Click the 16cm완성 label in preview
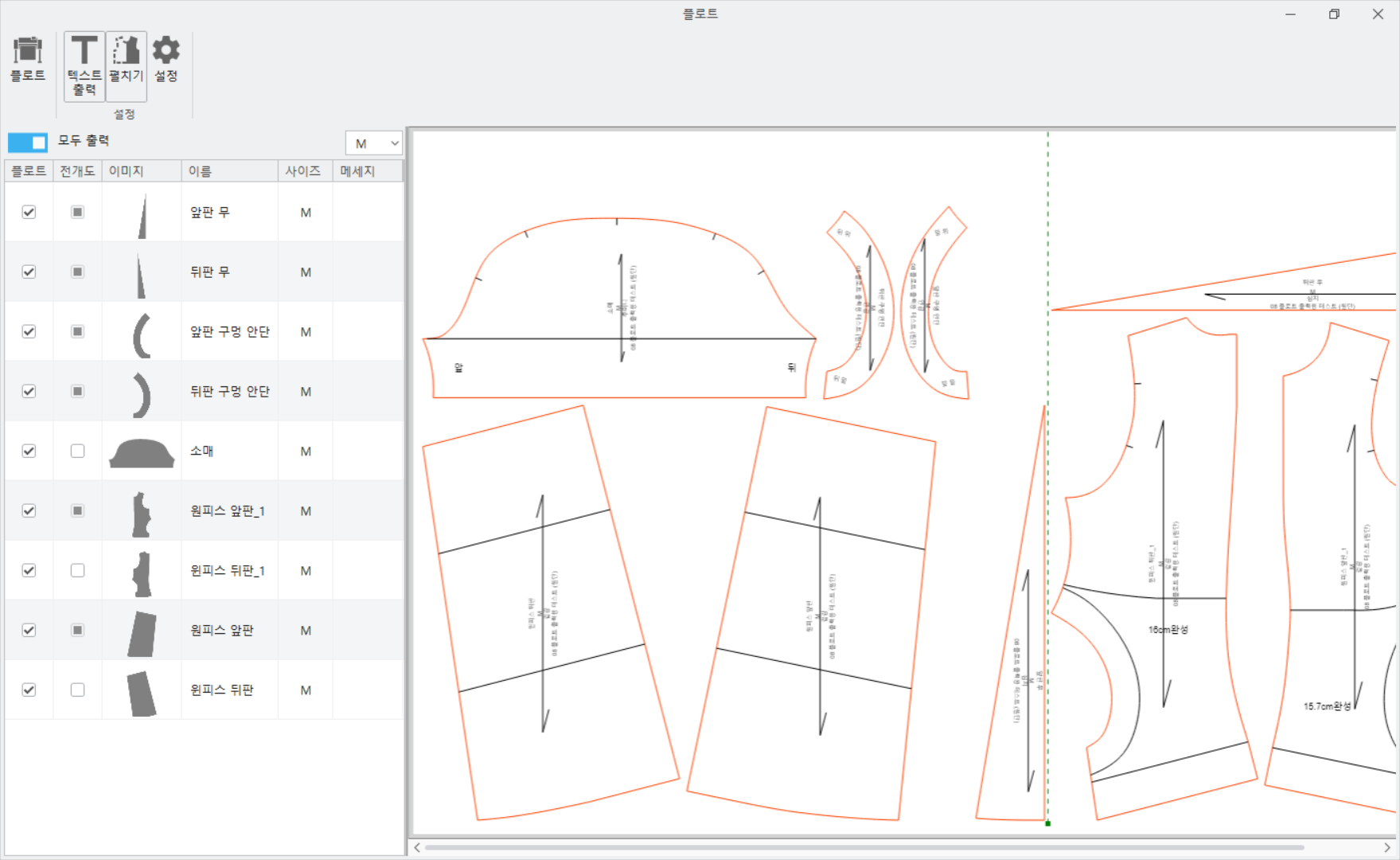 [x=1168, y=629]
